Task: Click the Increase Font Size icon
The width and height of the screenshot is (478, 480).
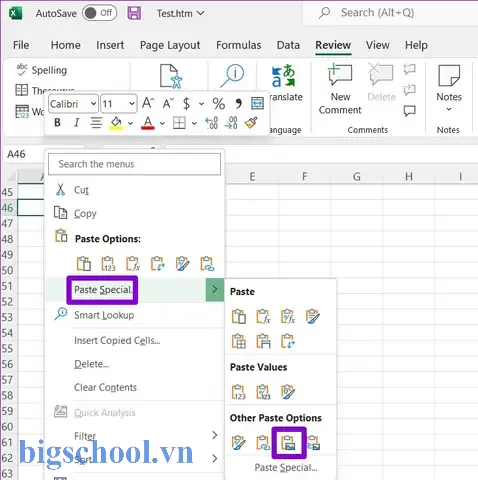Action: coord(148,104)
